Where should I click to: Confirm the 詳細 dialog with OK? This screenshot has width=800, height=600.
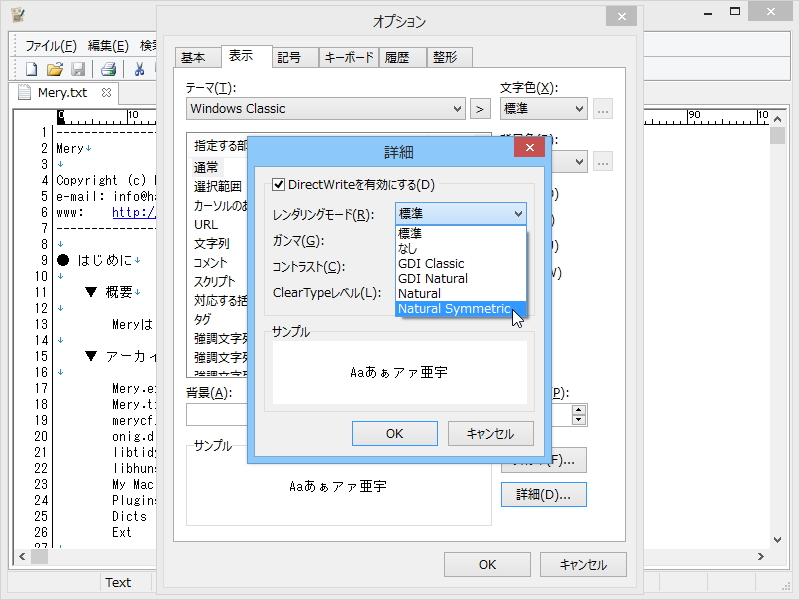pos(395,433)
